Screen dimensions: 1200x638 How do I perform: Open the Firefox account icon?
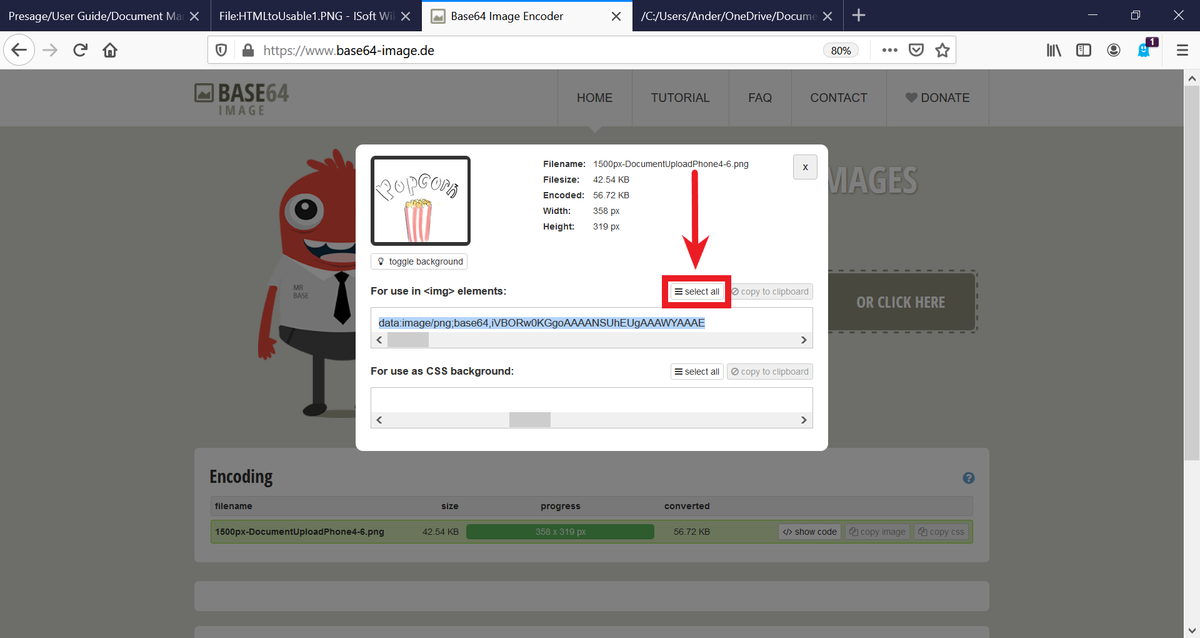point(1113,50)
